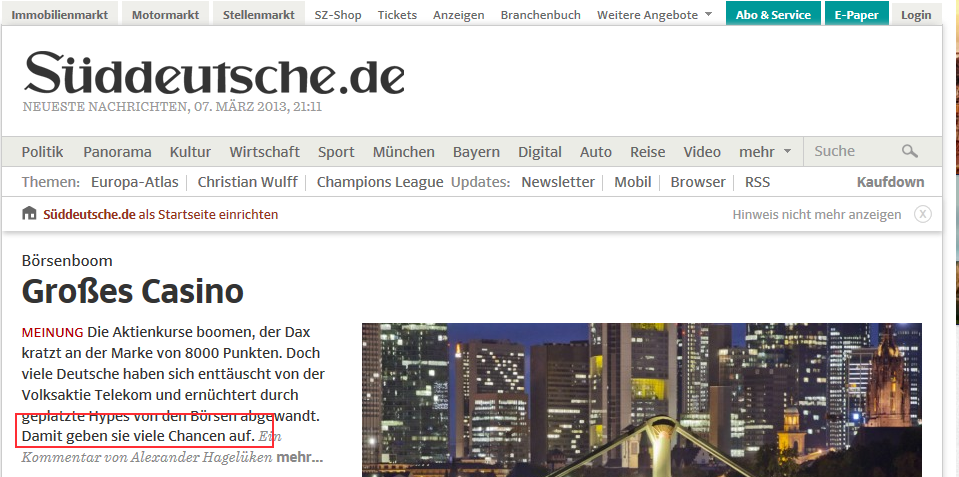959x477 pixels.
Task: Click the Abo & Service button
Action: 773,15
